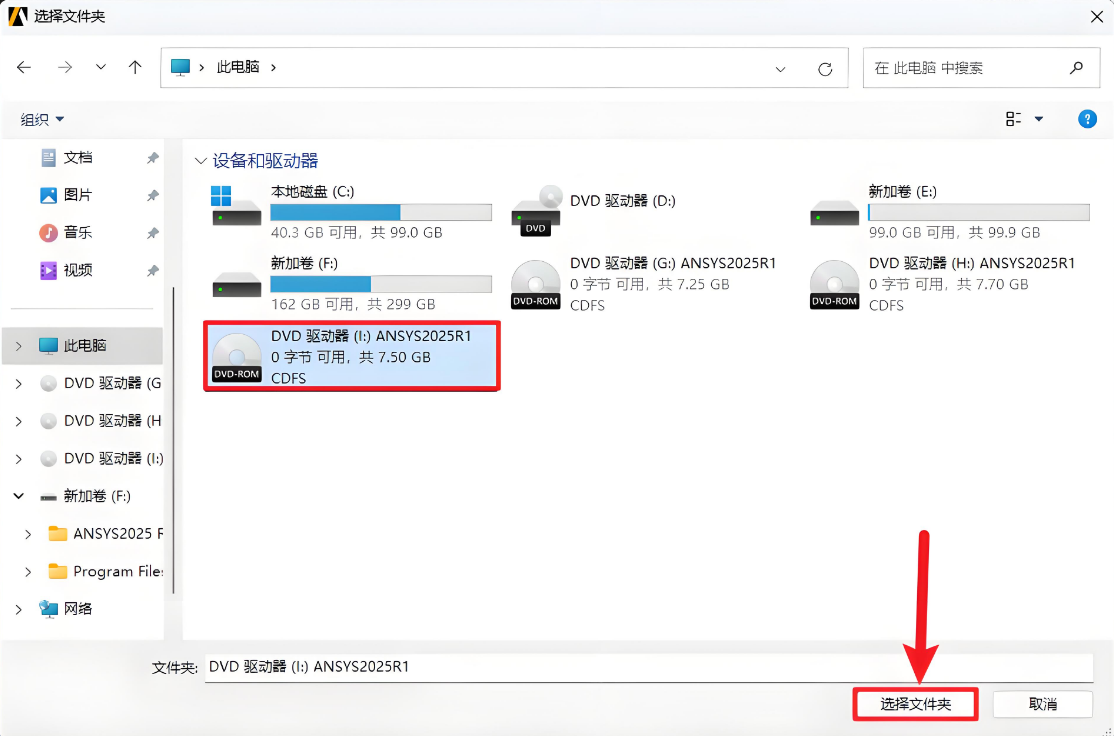Select ANSYS2025 folder in sidebar
Image resolution: width=1114 pixels, height=736 pixels.
tap(106, 534)
